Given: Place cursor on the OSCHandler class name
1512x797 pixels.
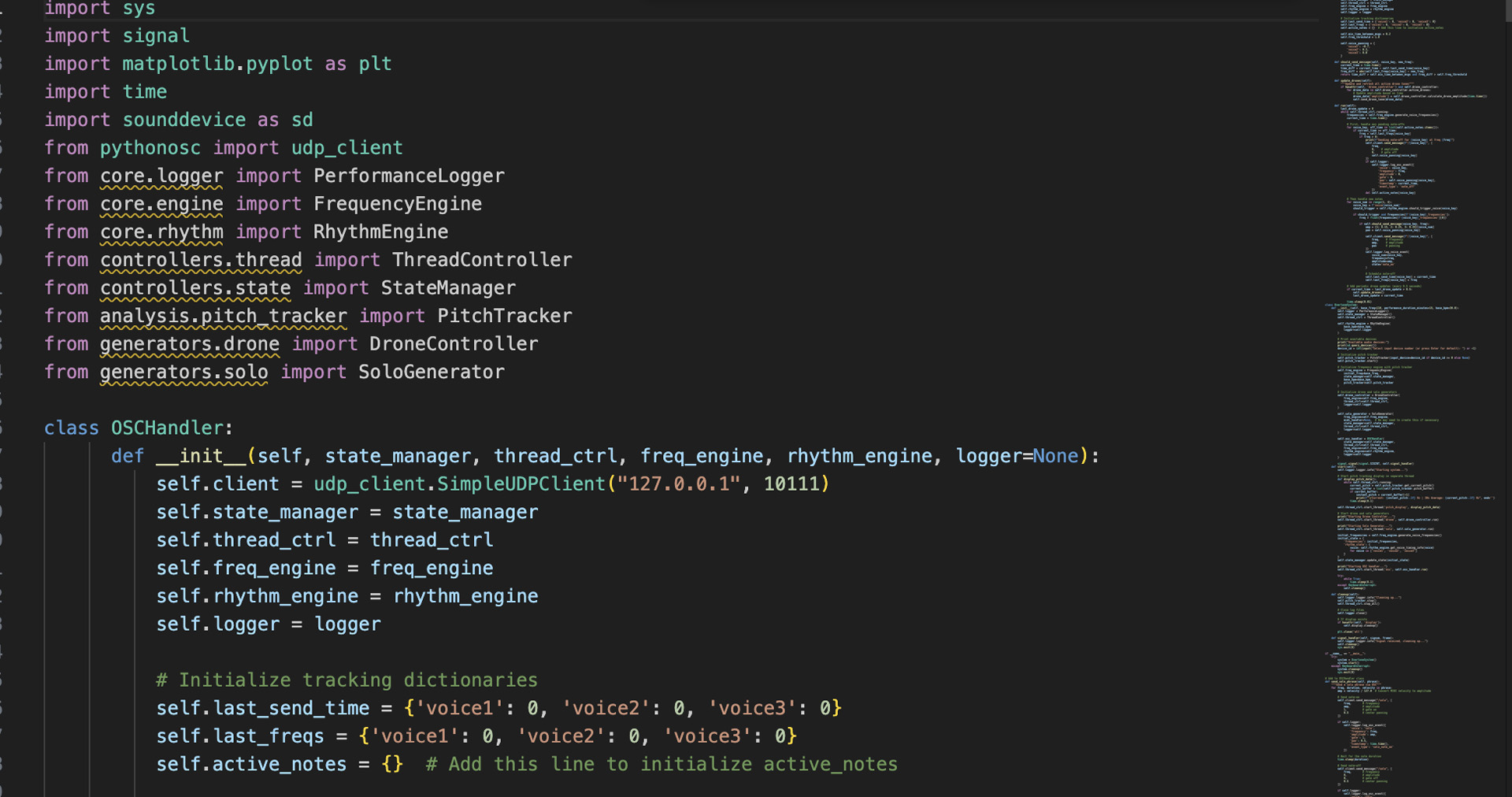Looking at the screenshot, I should coord(167,428).
